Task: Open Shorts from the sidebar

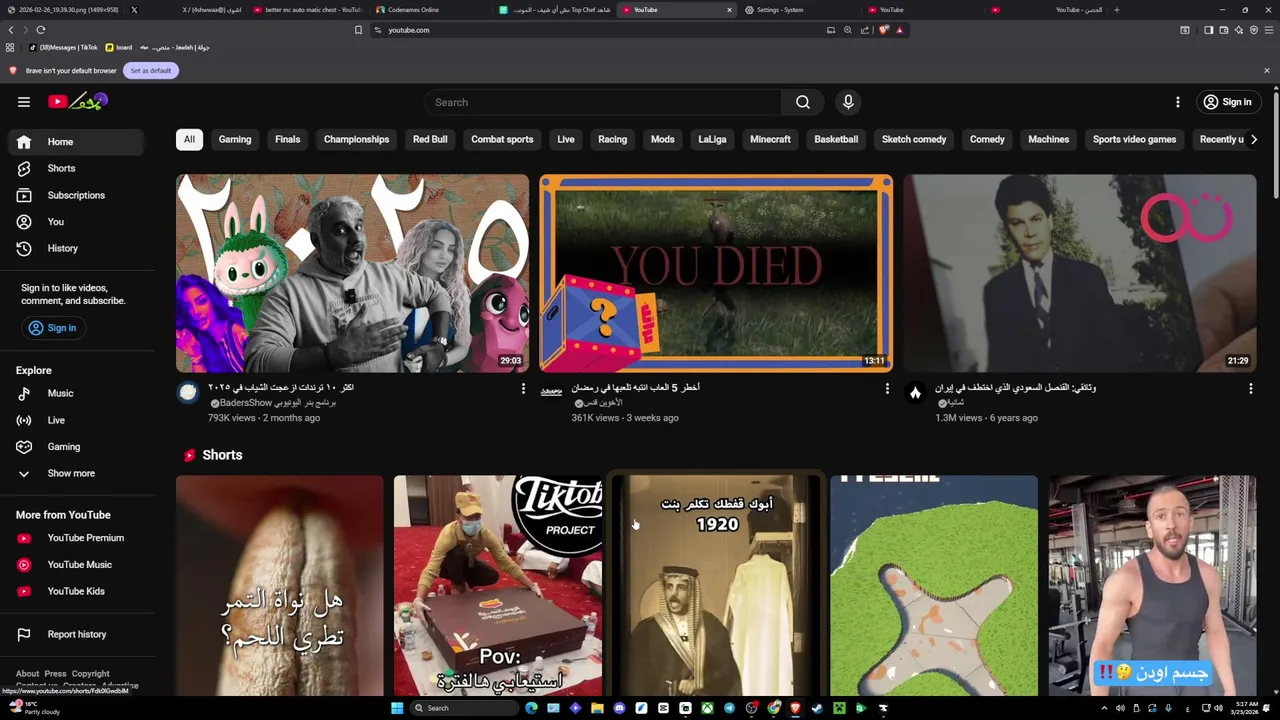Action: click(x=78, y=168)
